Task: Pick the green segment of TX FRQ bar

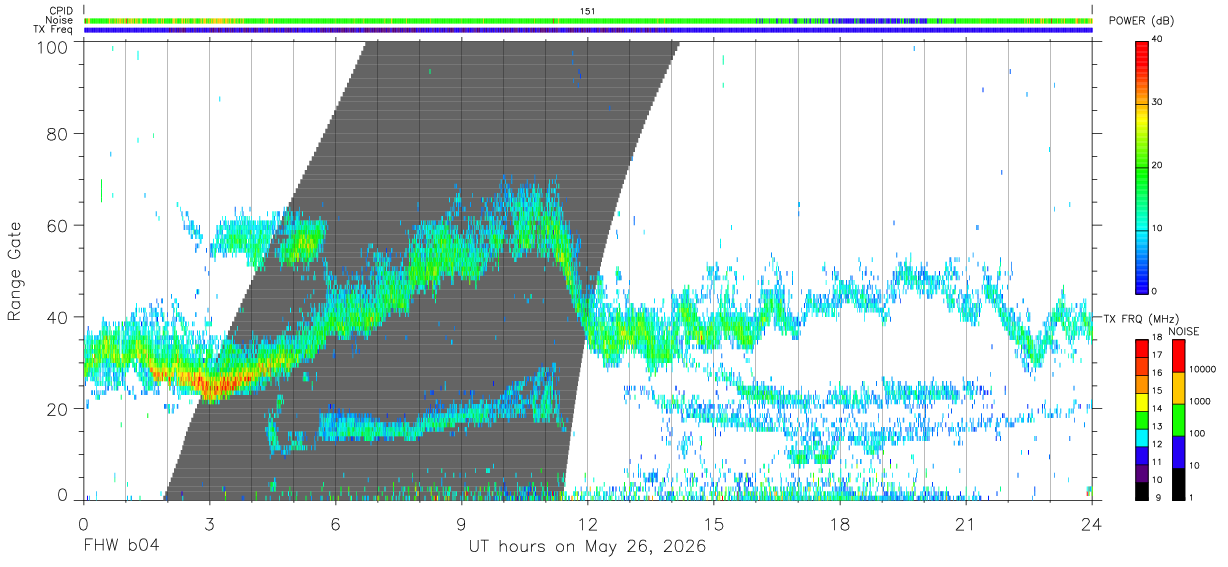Action: (x=1141, y=420)
